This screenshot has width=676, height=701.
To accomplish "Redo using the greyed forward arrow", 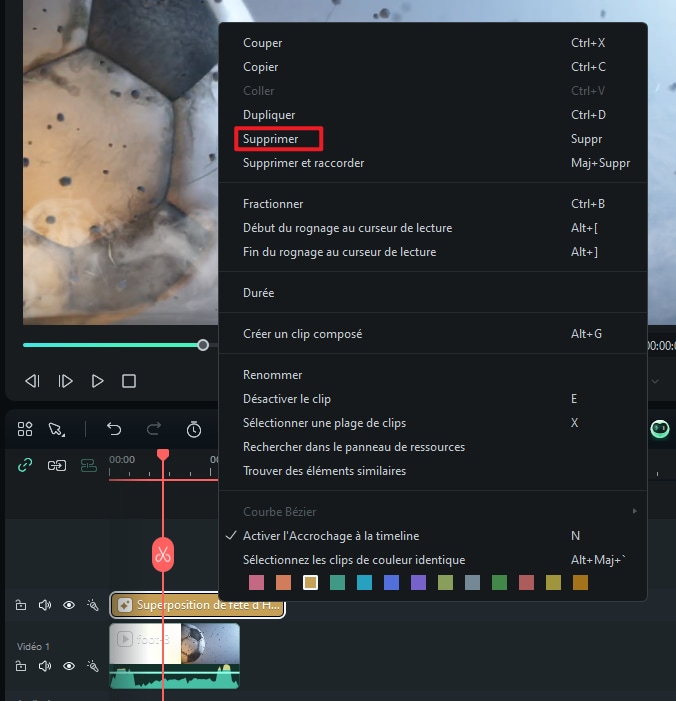I will coord(154,429).
